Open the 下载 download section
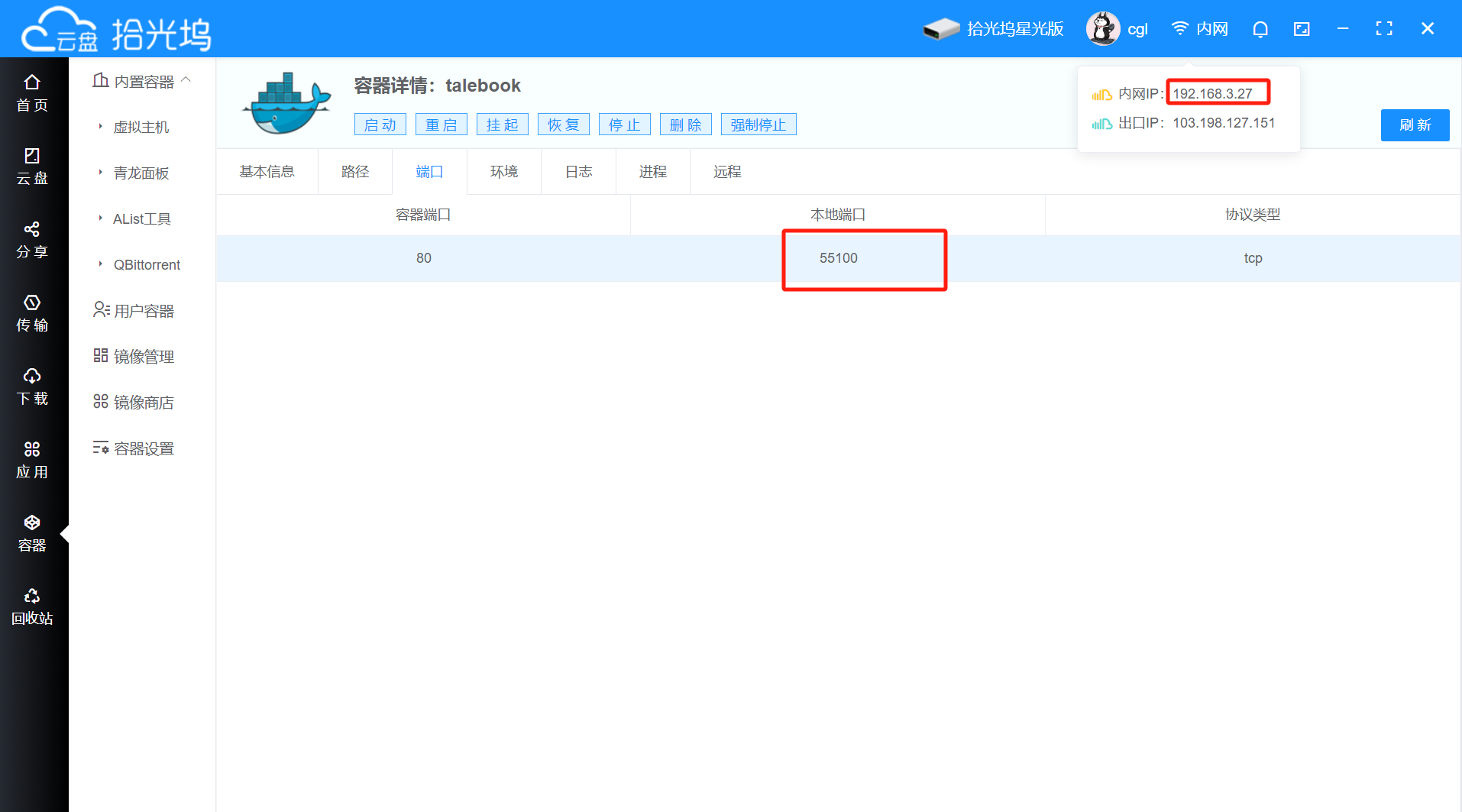Image resolution: width=1462 pixels, height=812 pixels. (32, 387)
